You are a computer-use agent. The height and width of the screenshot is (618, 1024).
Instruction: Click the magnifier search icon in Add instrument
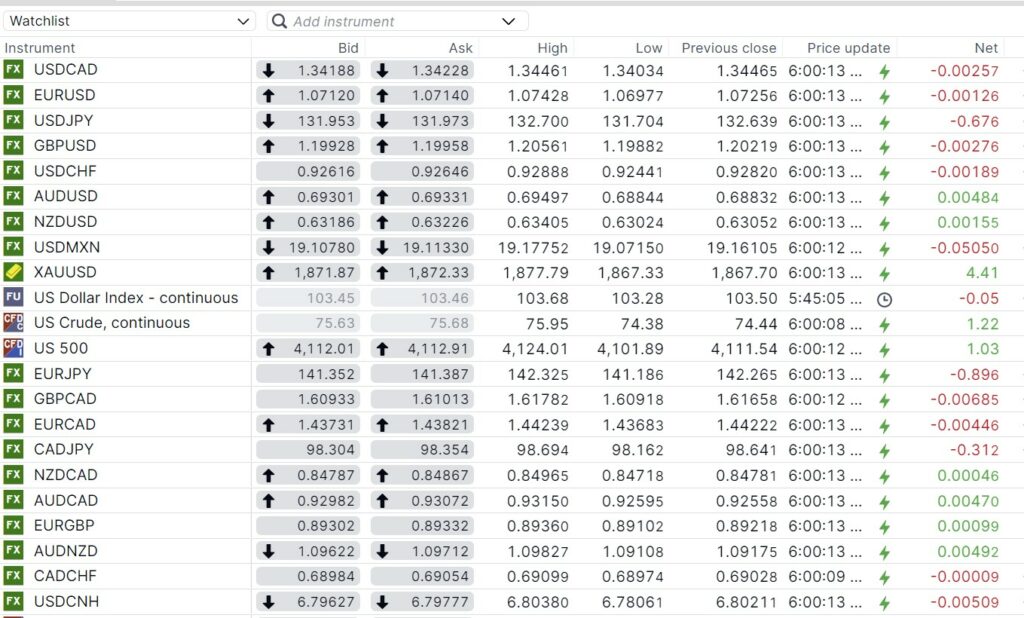click(x=280, y=21)
